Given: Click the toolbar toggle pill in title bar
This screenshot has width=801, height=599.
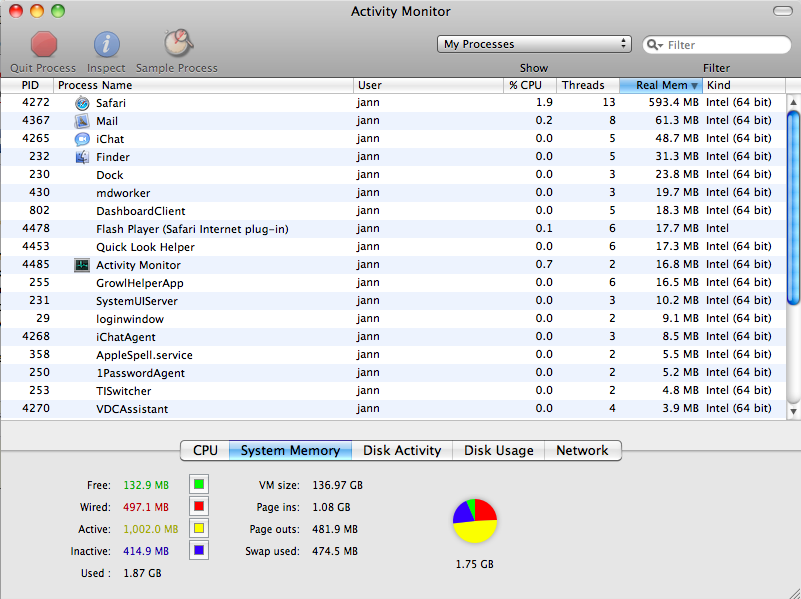Looking at the screenshot, I should point(783,11).
